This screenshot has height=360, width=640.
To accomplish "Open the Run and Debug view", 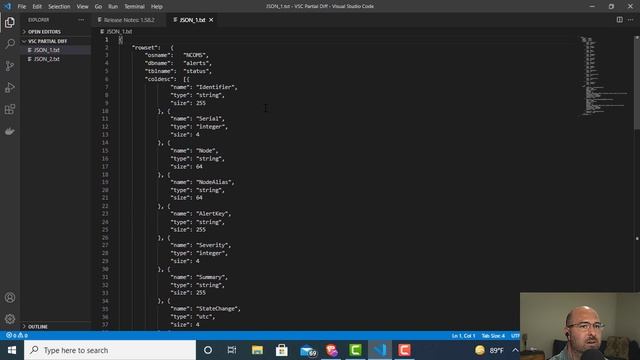I will [x=10, y=87].
